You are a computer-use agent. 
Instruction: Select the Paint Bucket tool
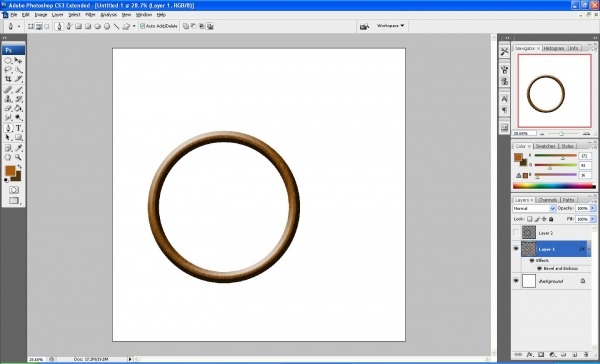coord(18,108)
